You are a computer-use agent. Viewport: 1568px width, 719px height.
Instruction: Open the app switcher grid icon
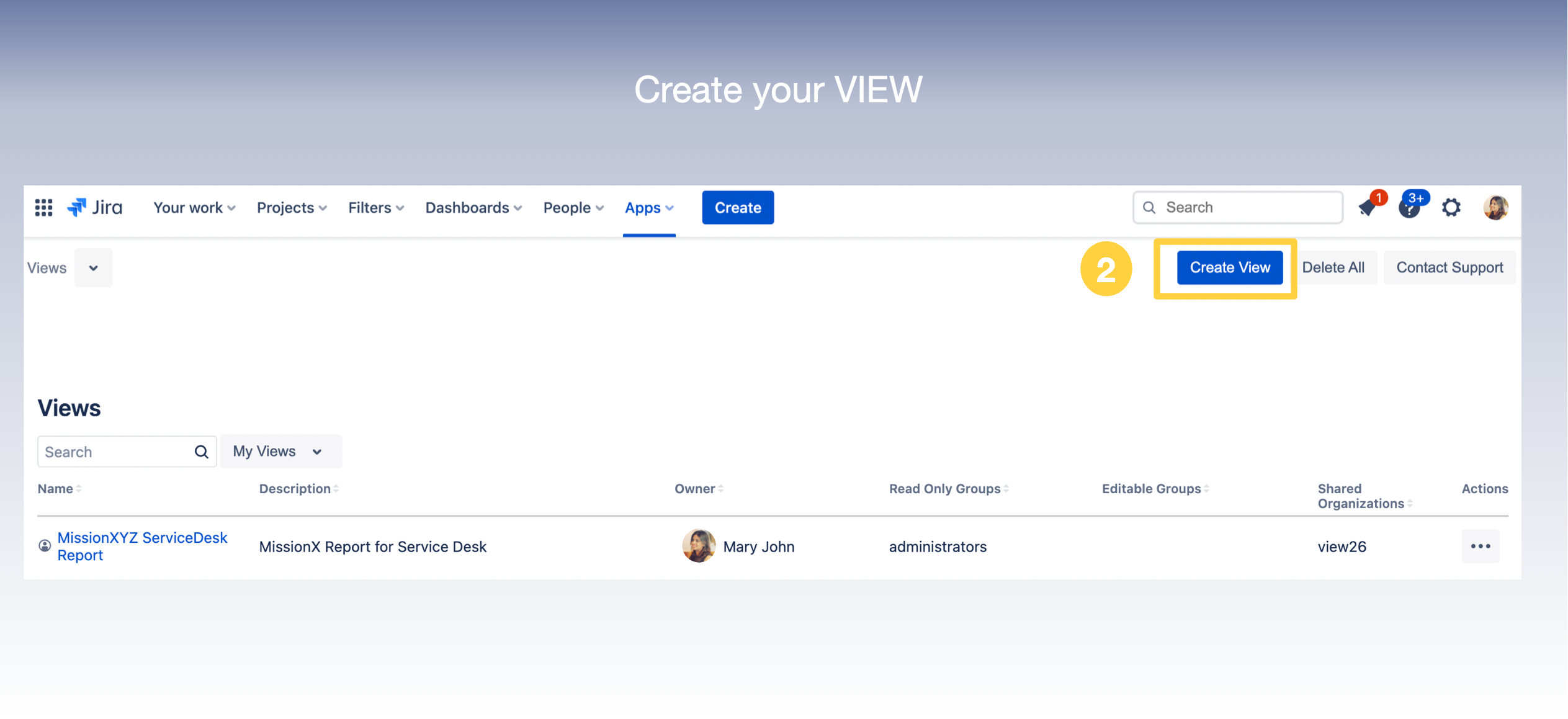click(43, 207)
